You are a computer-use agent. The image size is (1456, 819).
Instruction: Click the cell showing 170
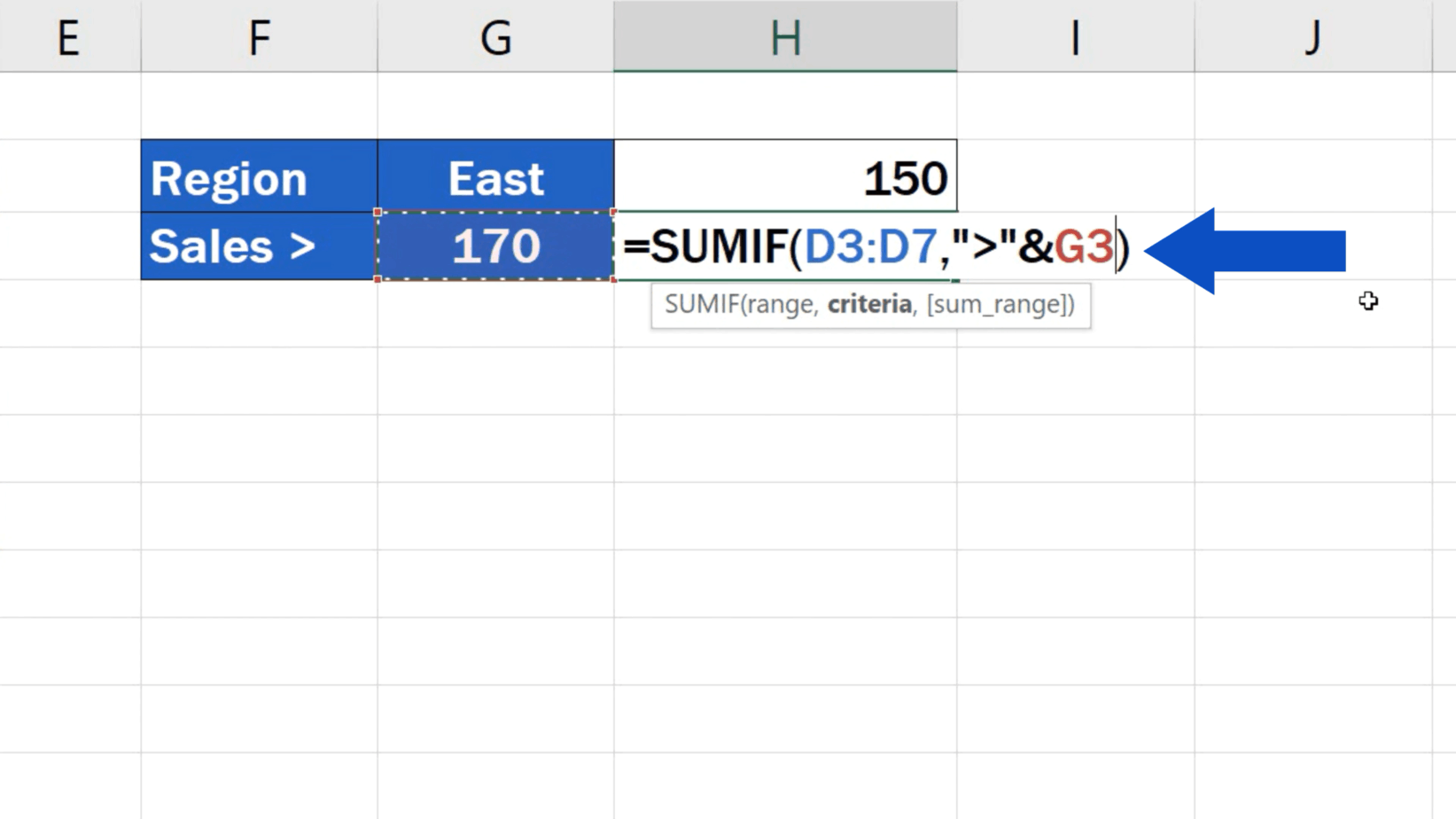[495, 246]
